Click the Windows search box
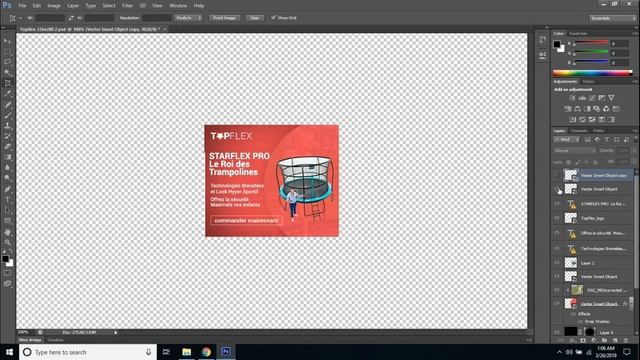640x360 pixels. tap(88, 352)
